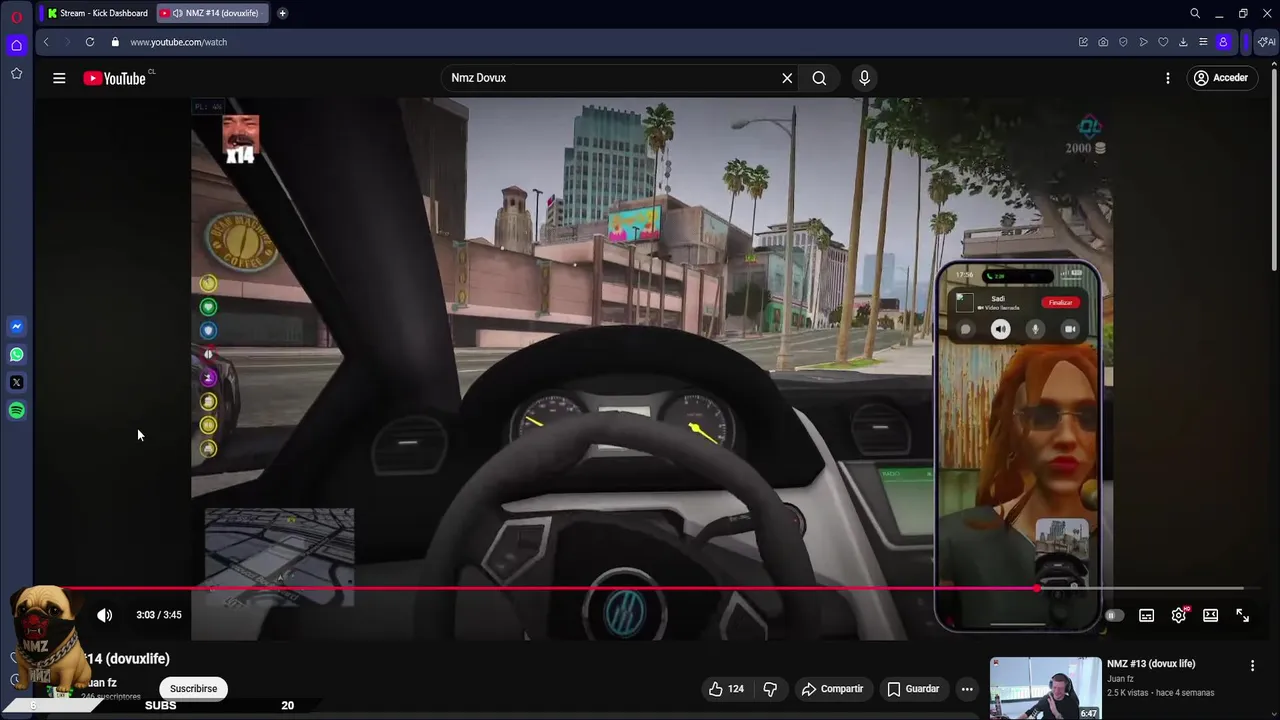Open WhatsApp in the Opera sidebar
This screenshot has width=1280, height=720.
point(16,354)
